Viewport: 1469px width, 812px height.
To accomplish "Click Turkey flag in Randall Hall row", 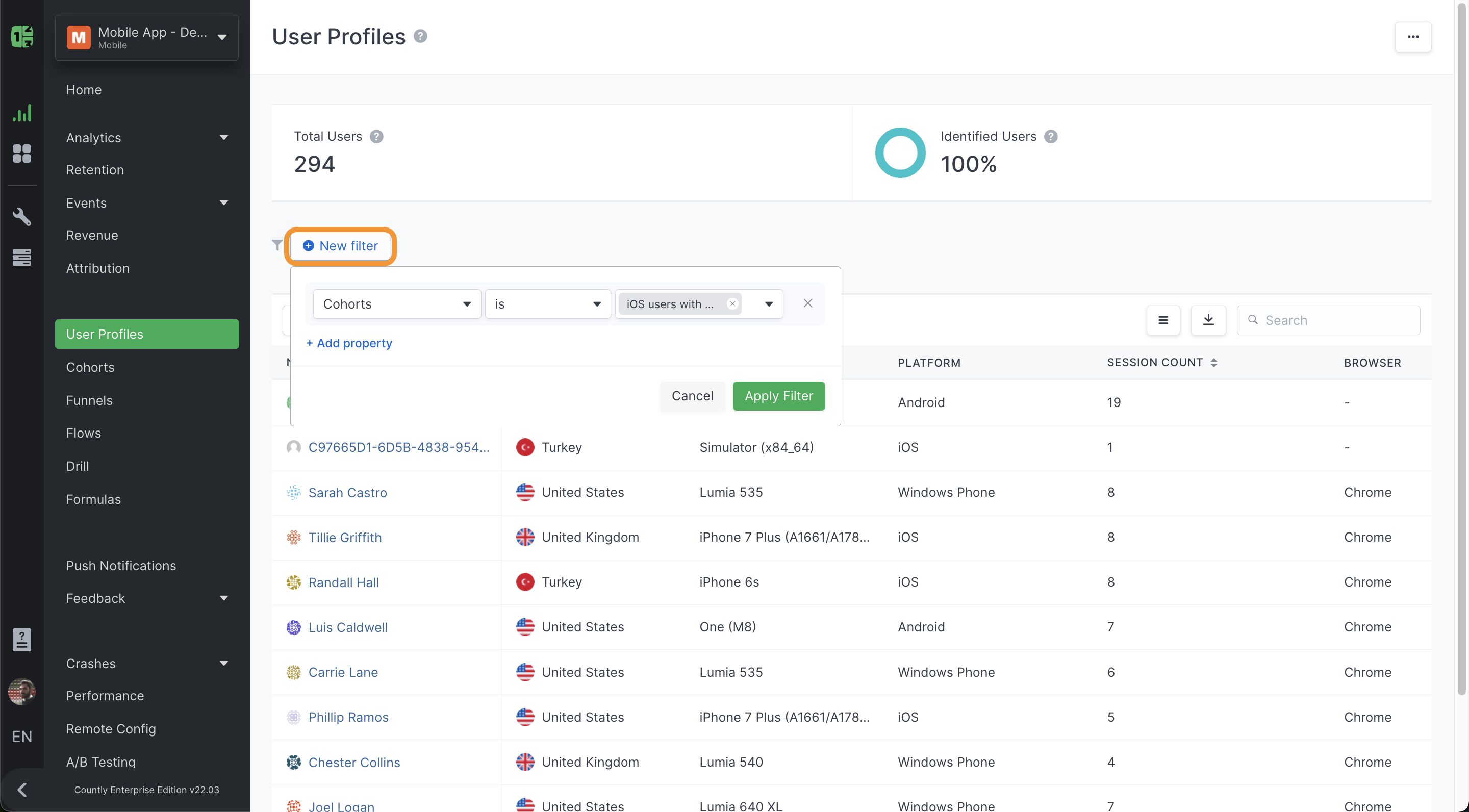I will tap(525, 582).
